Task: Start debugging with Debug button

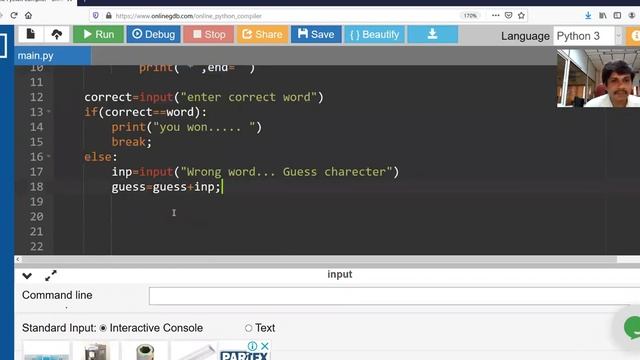Action: [153, 34]
